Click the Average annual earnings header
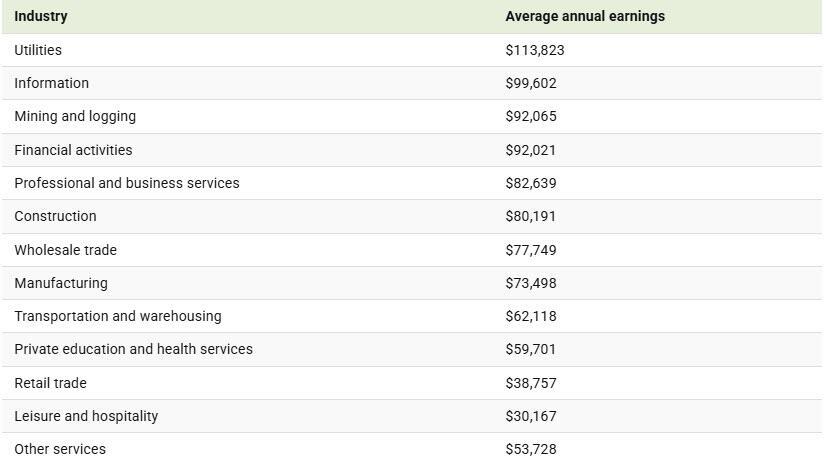Viewport: 827px width, 473px height. coord(584,16)
